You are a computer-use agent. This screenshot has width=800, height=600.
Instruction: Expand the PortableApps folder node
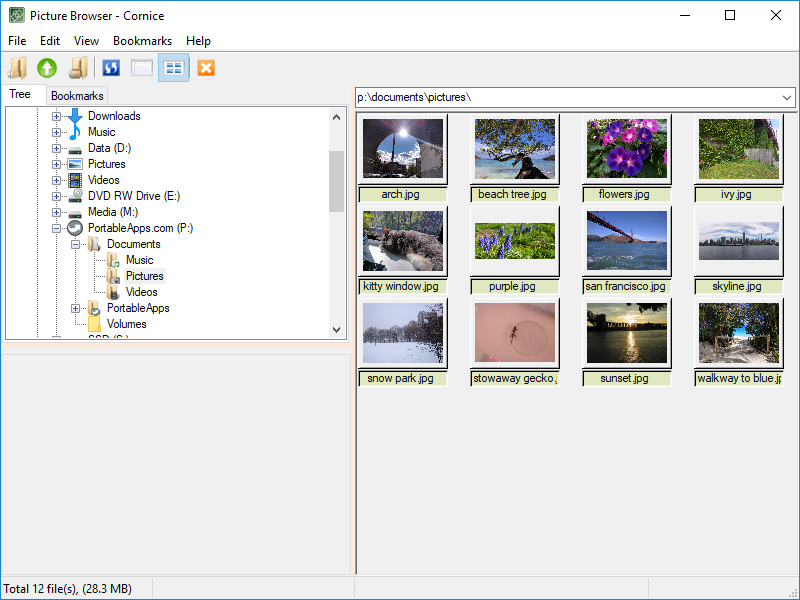pyautogui.click(x=76, y=308)
